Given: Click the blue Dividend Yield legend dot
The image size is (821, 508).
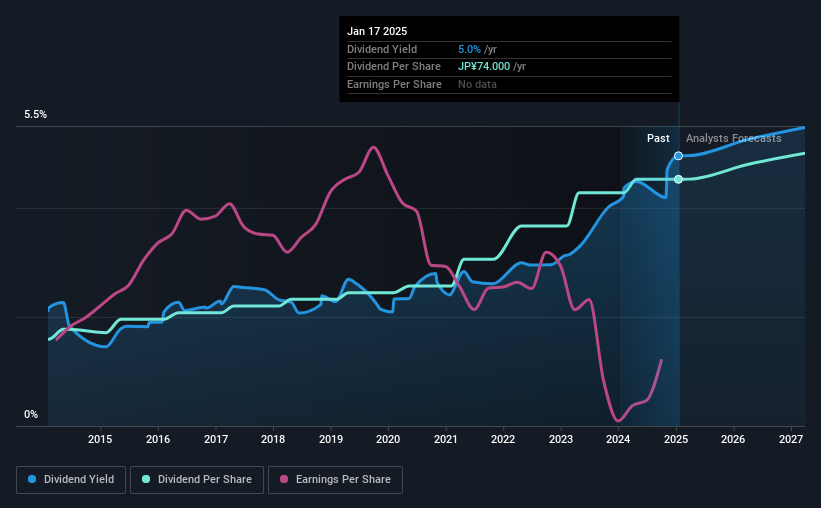Looking at the screenshot, I should (31, 480).
